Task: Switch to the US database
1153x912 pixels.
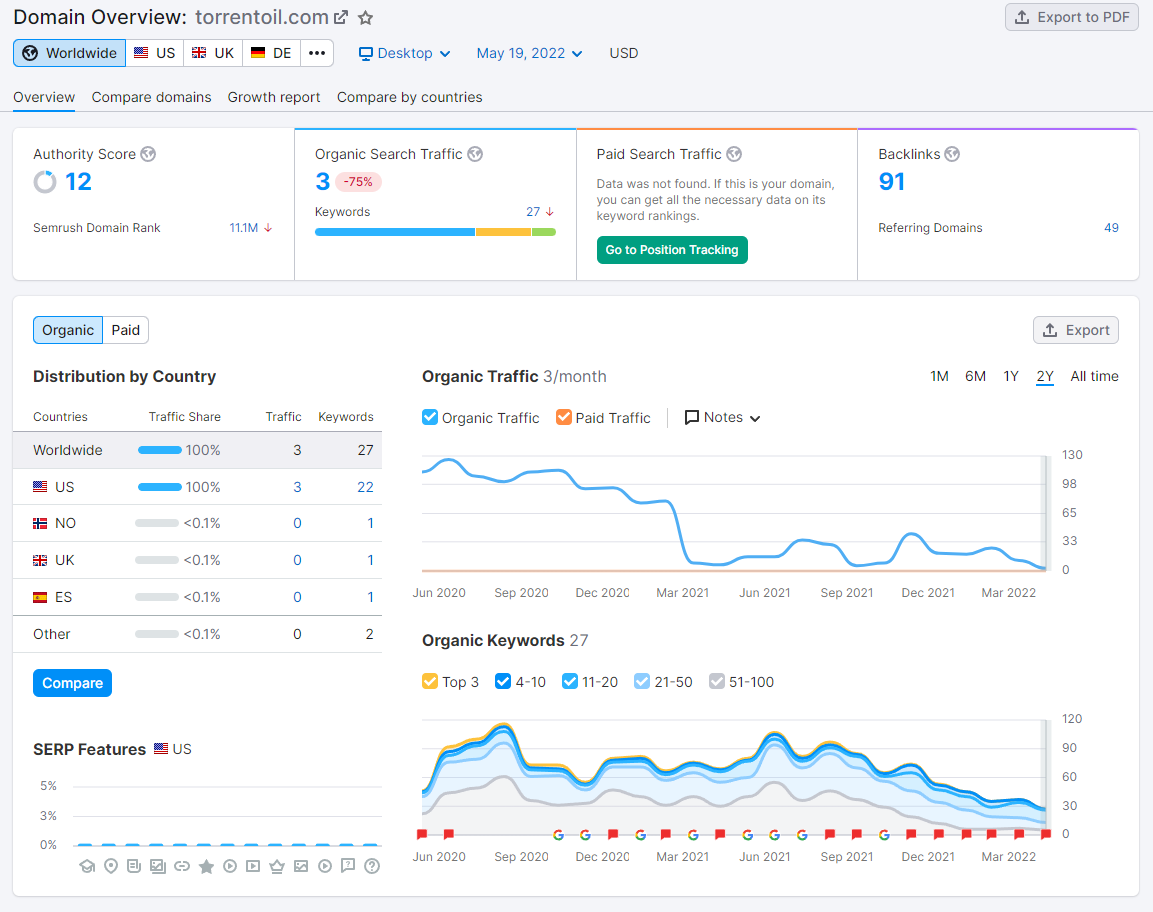Action: point(155,53)
